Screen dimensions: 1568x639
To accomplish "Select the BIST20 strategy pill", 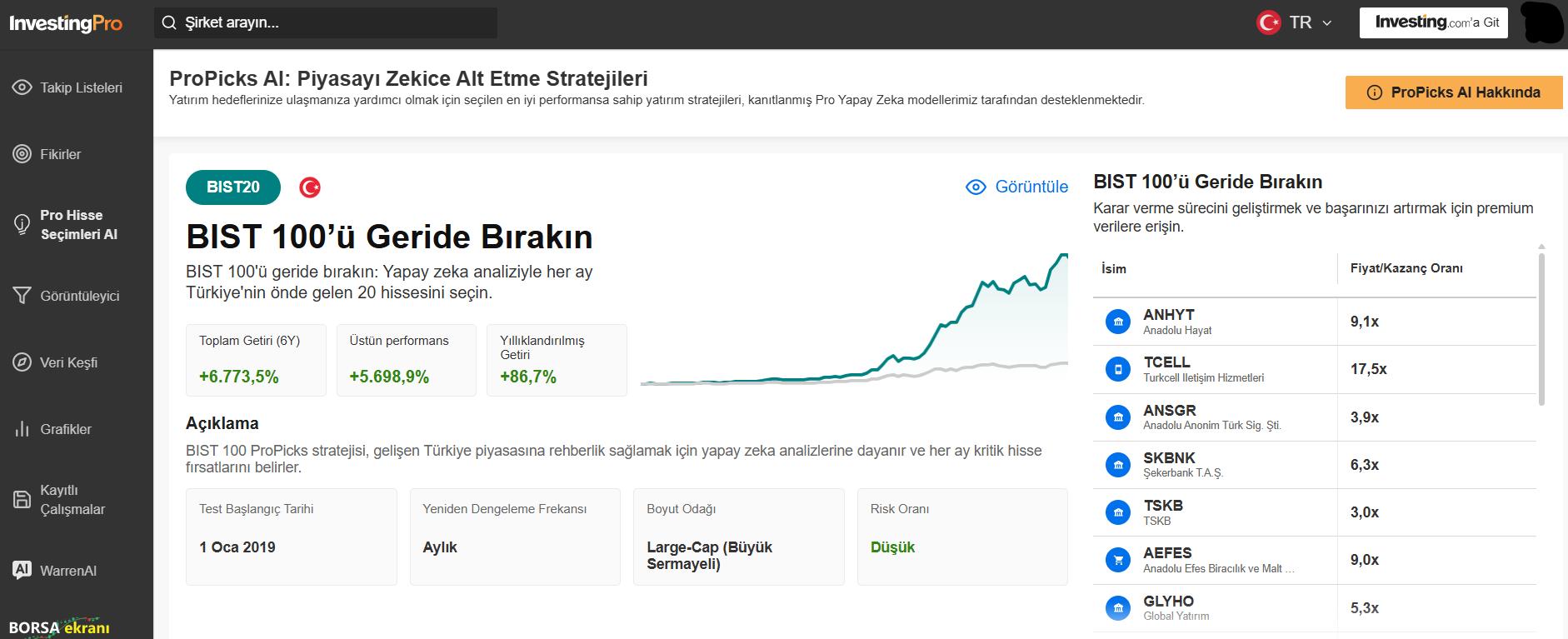I will click(233, 187).
